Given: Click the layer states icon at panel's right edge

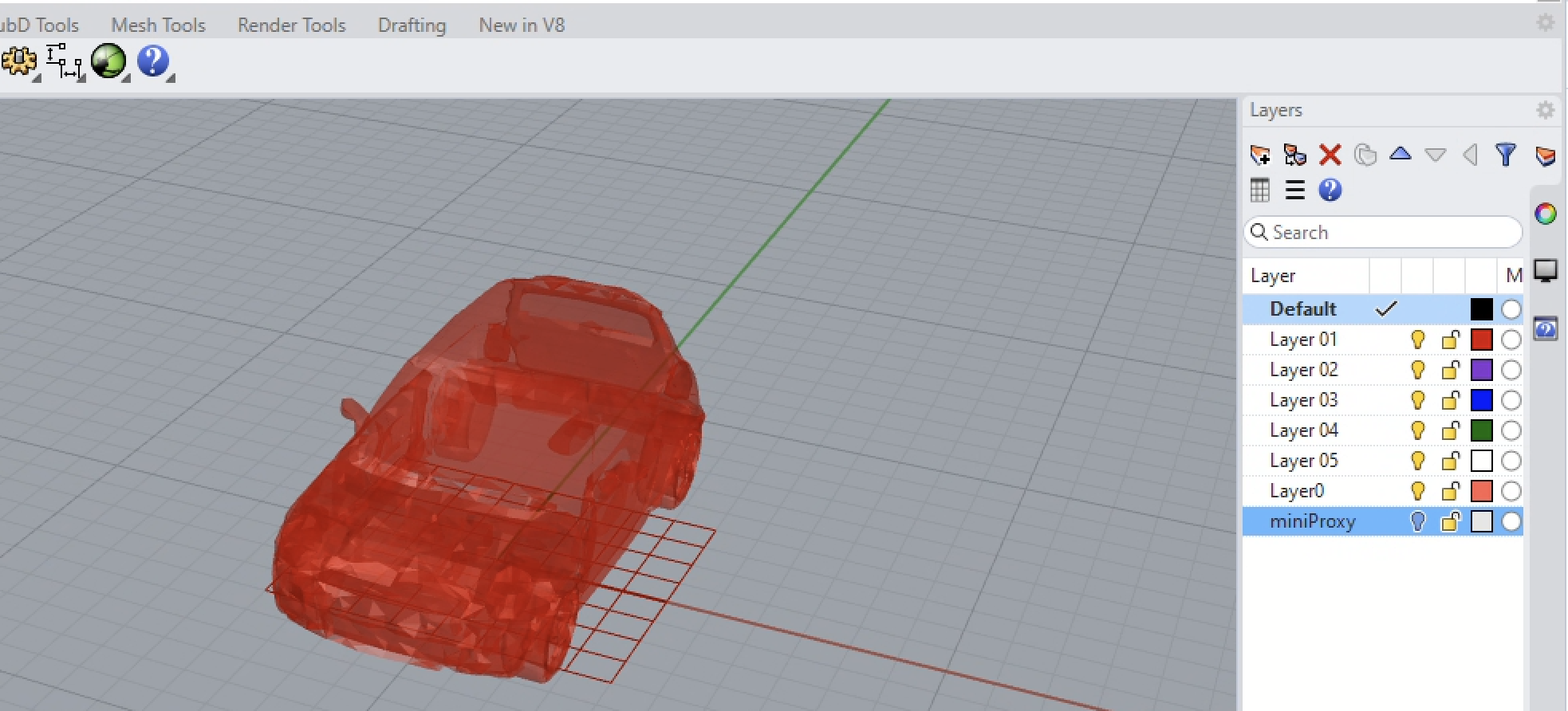Looking at the screenshot, I should [x=1546, y=155].
